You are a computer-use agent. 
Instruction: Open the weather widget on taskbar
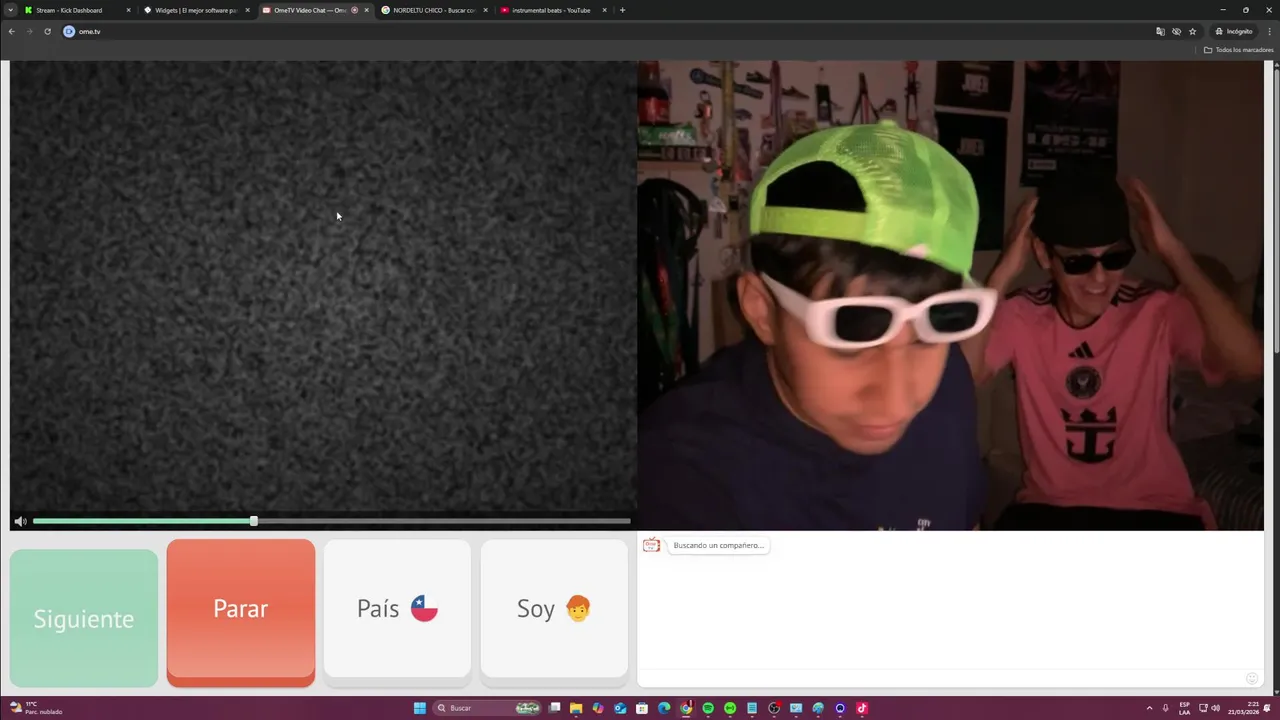point(35,708)
